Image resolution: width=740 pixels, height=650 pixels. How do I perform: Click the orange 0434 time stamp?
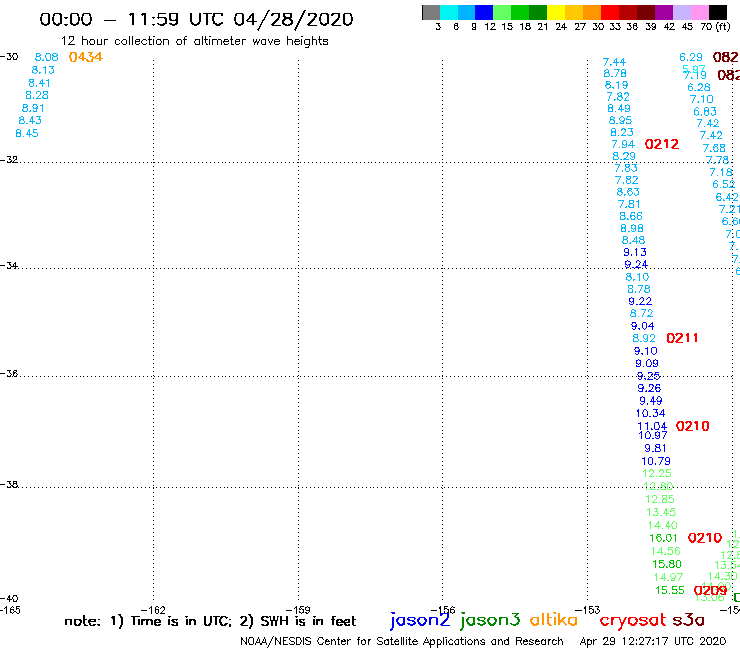pyautogui.click(x=85, y=57)
